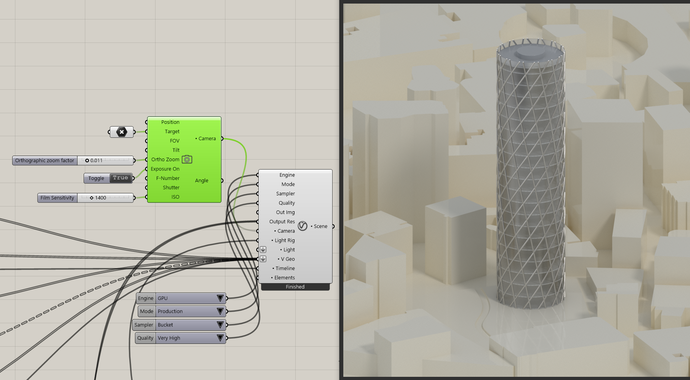Click the Finished status bar under renderer
This screenshot has height=380, width=690.
click(x=295, y=287)
